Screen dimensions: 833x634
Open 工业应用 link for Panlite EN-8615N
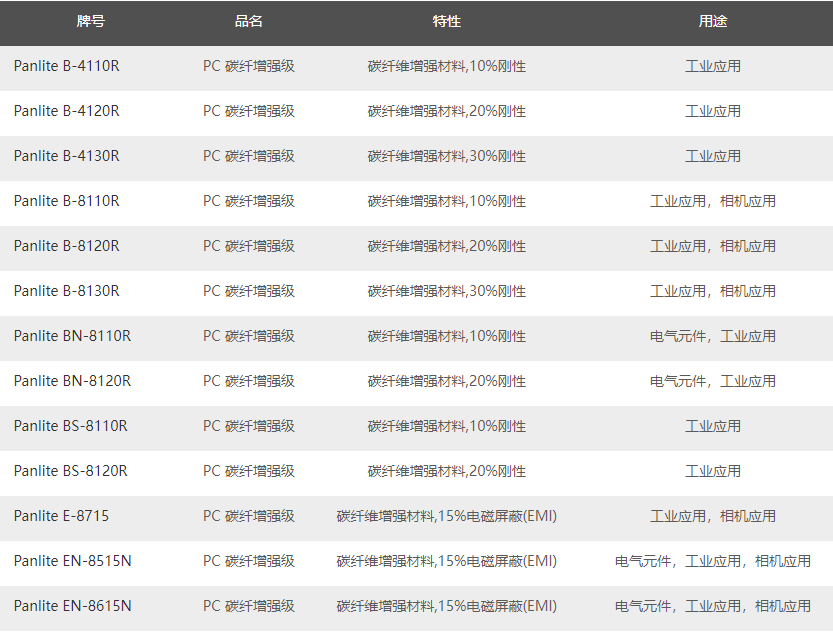(x=713, y=606)
